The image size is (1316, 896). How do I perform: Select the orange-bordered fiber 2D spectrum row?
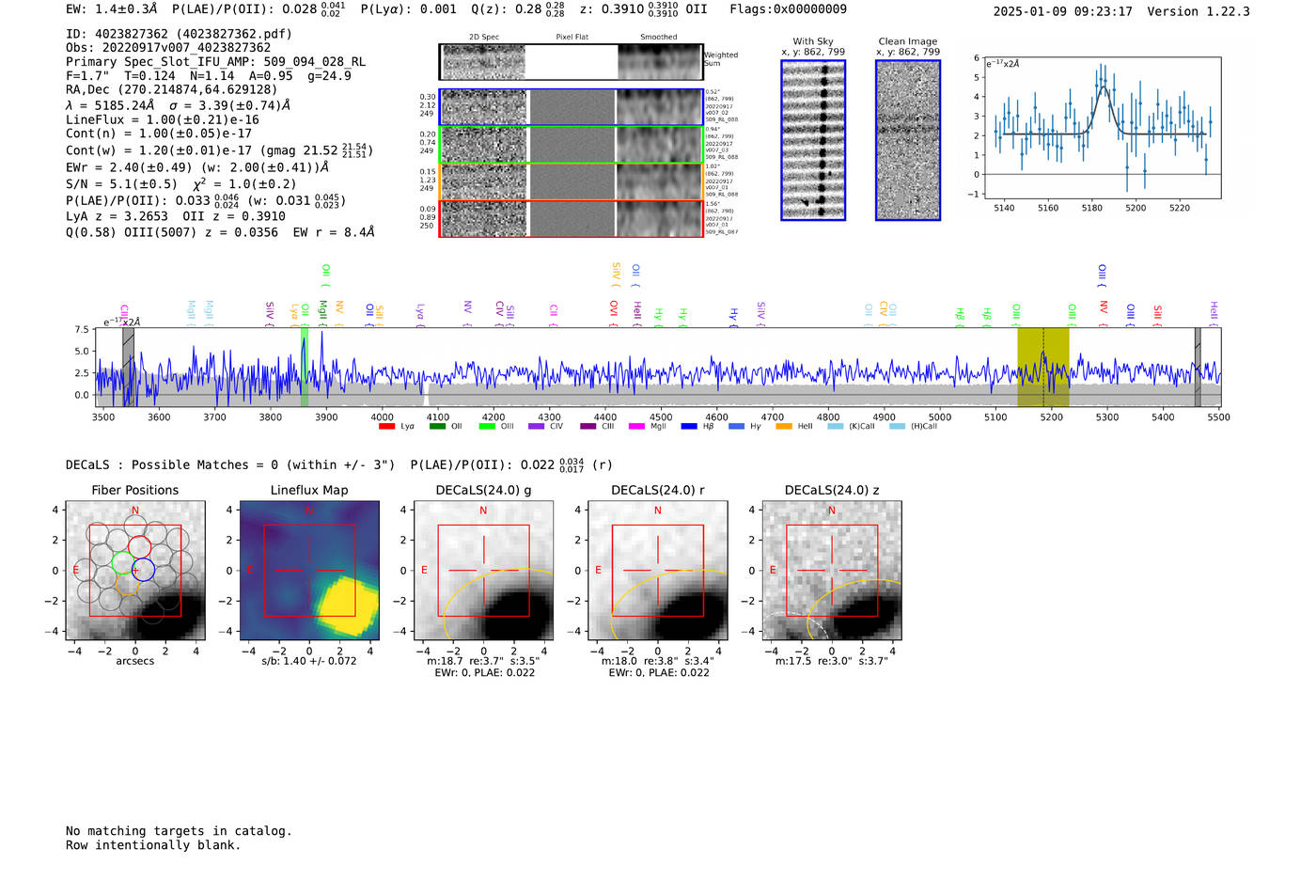[571, 181]
